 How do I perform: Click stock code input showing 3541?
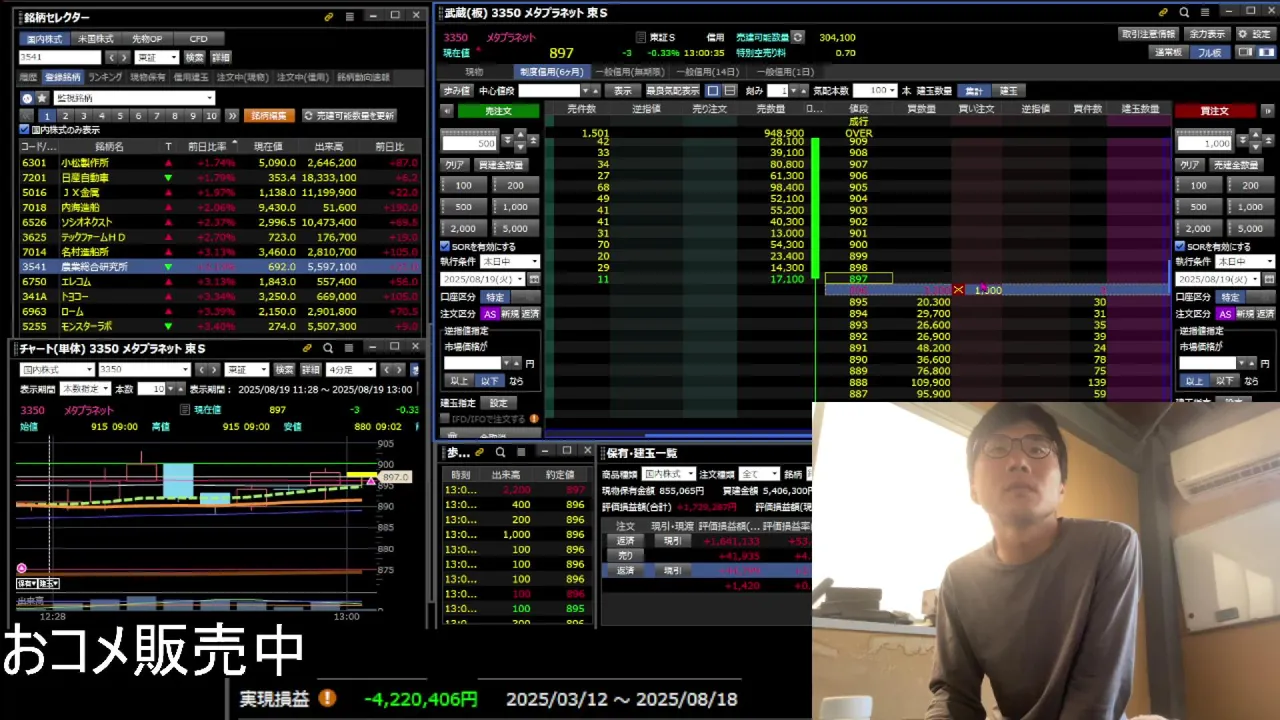tap(60, 57)
